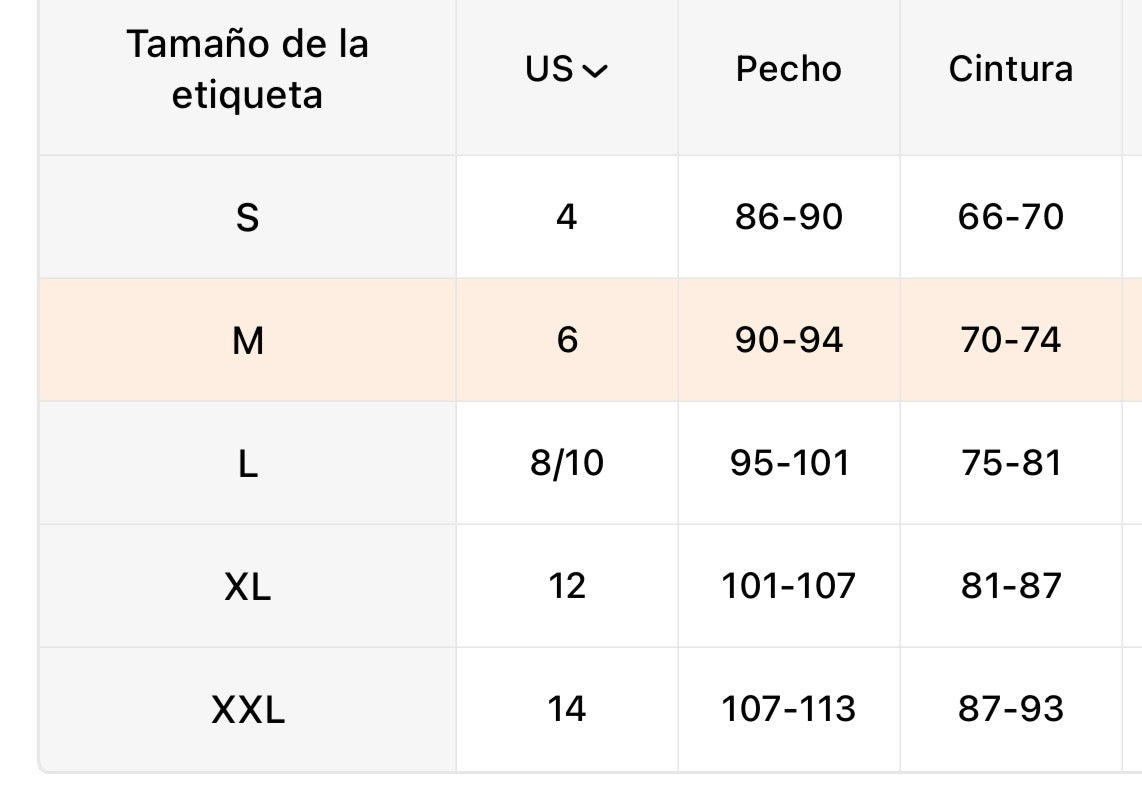1142x801 pixels.
Task: Click the Pecho column header
Action: (789, 70)
